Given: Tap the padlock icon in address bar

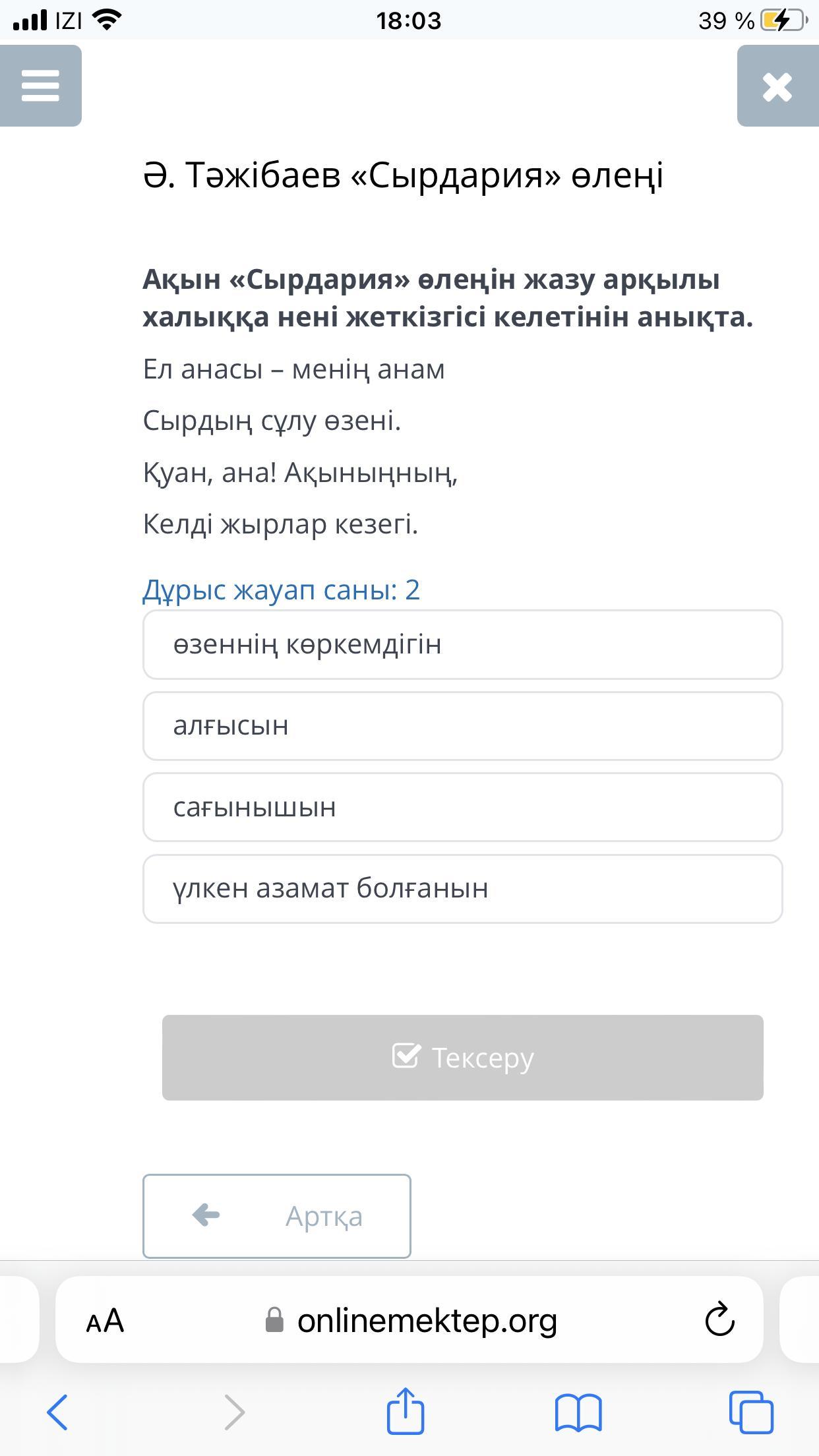Looking at the screenshot, I should click(274, 1321).
